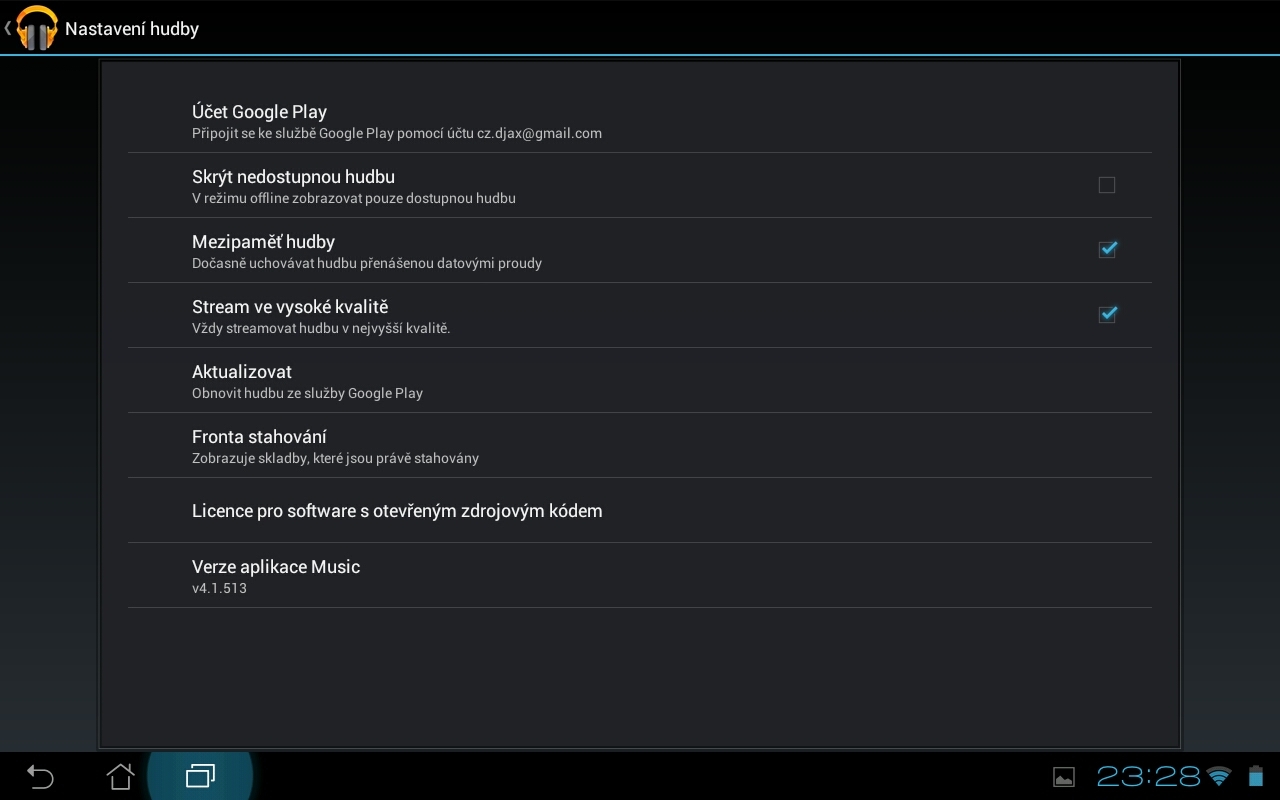1280x800 pixels.
Task: Tap Verze aplikace Music entry
Action: point(640,575)
